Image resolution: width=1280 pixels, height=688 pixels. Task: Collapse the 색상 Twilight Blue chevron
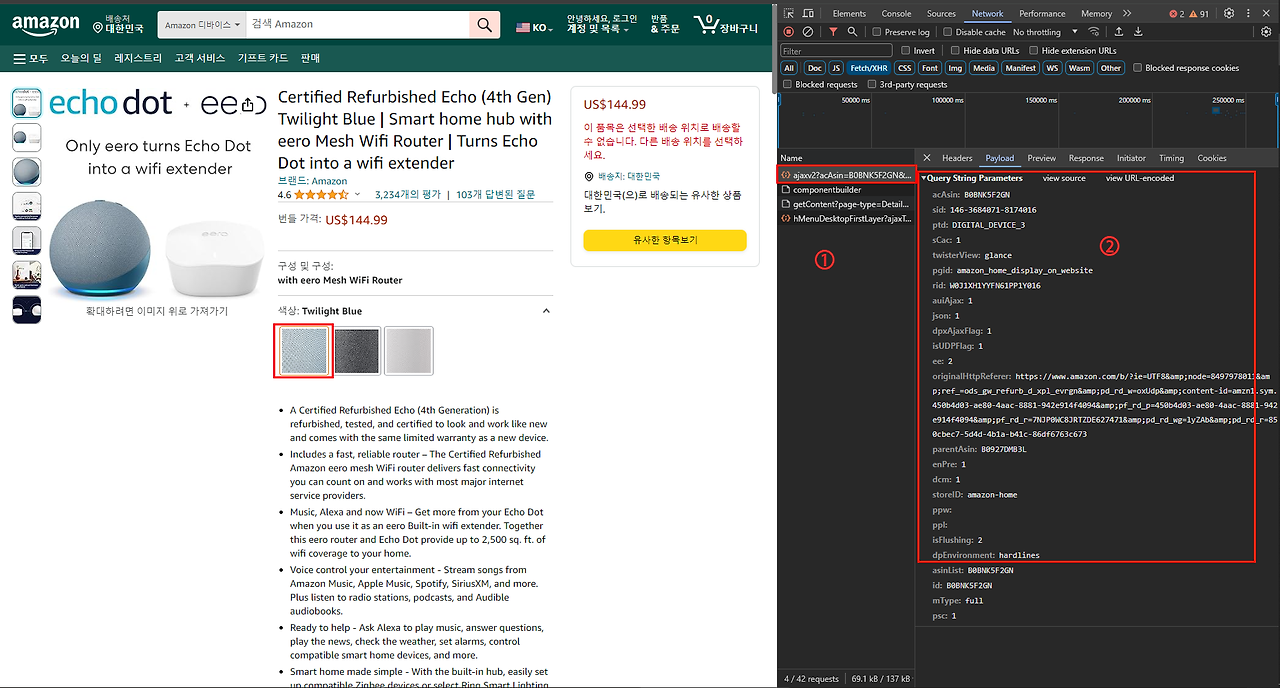546,311
